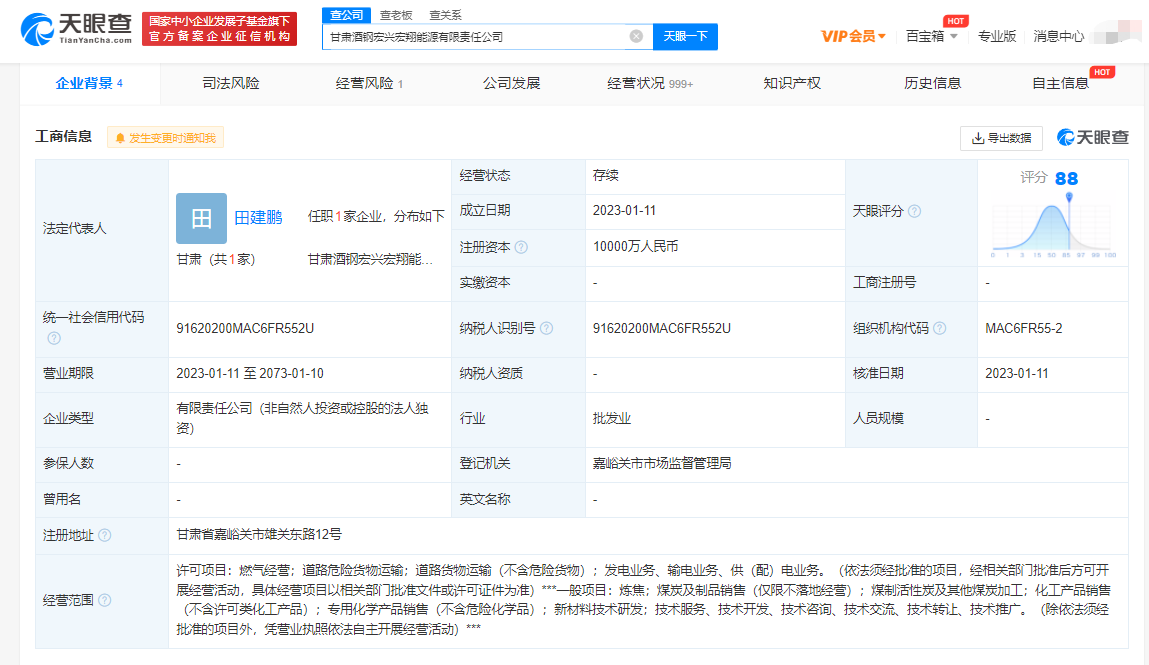Click the credit code 91620200MAC6FR552U under 统一社会信用代码

point(245,329)
